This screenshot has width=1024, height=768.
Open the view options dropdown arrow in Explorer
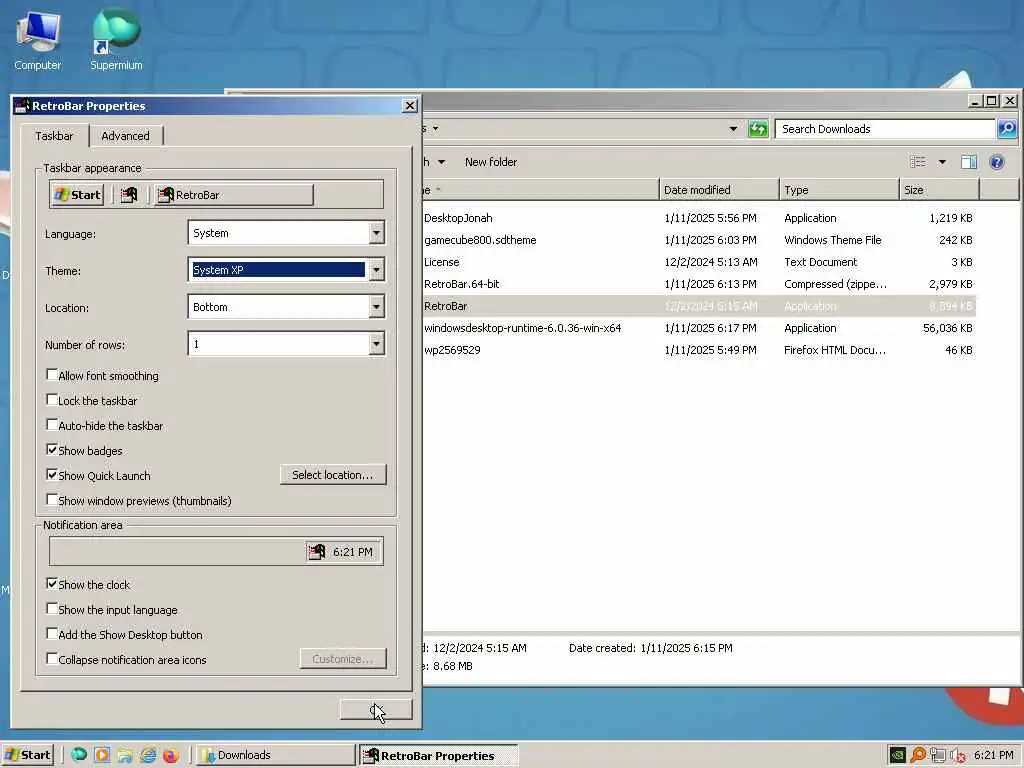[942, 162]
